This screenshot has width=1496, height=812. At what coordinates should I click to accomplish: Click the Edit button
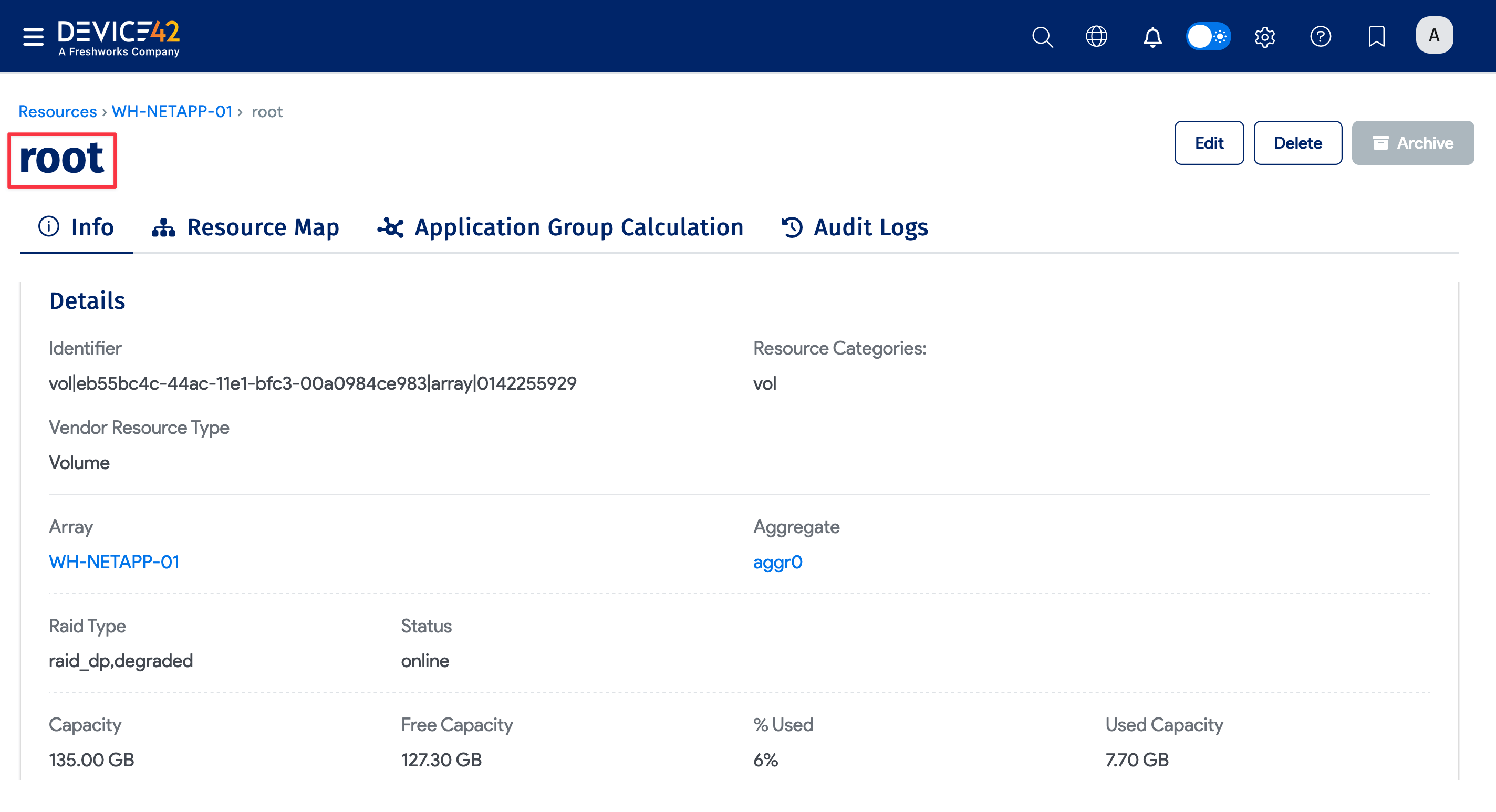point(1209,143)
